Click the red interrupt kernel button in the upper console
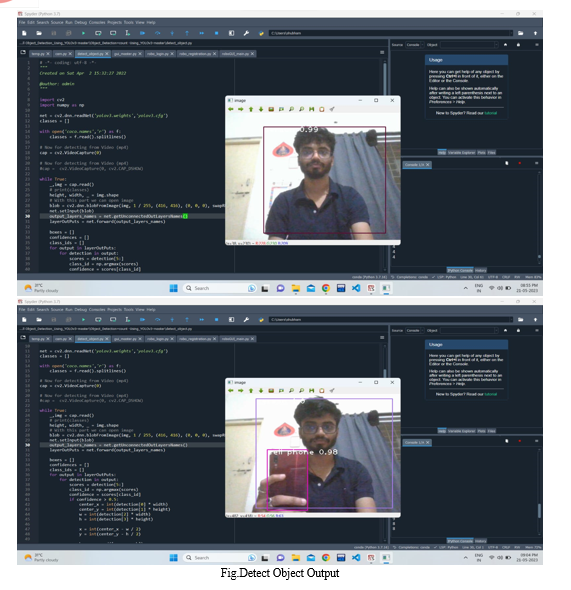Screen dimensions: 571x590 pos(519,163)
